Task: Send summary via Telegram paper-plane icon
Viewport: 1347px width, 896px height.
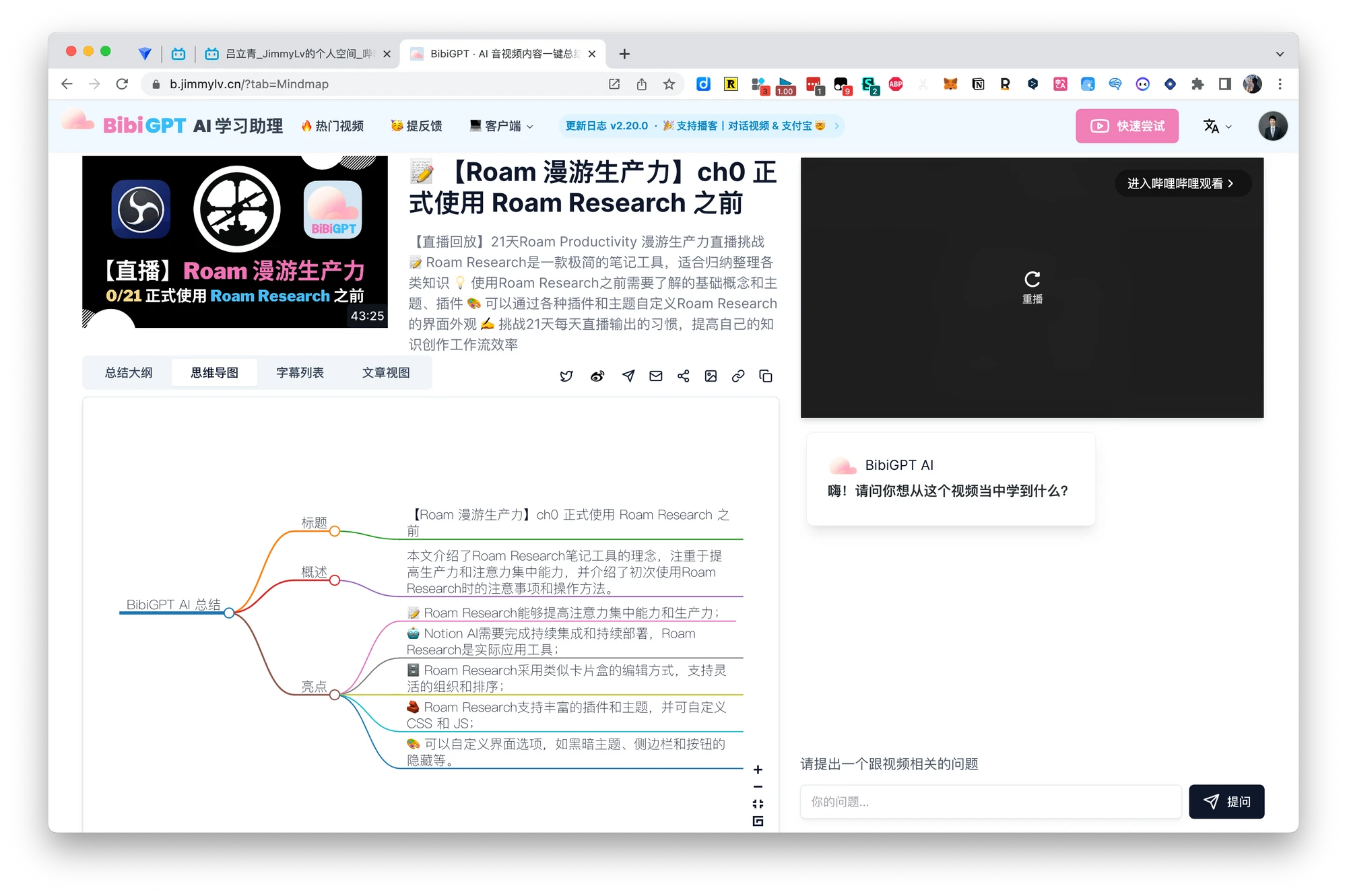Action: pos(628,376)
